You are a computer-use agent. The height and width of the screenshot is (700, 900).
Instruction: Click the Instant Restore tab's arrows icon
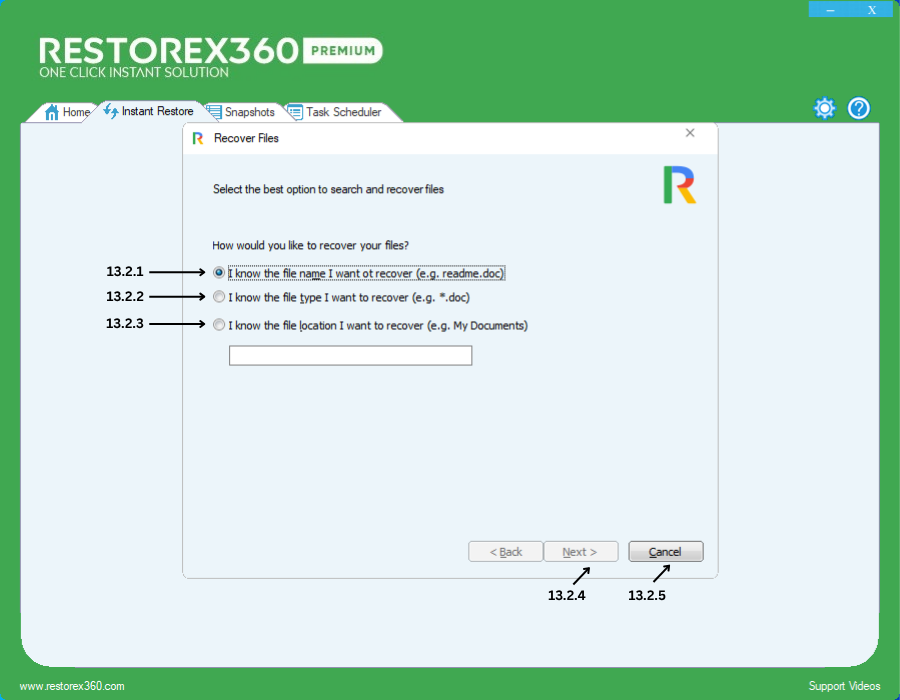(110, 111)
